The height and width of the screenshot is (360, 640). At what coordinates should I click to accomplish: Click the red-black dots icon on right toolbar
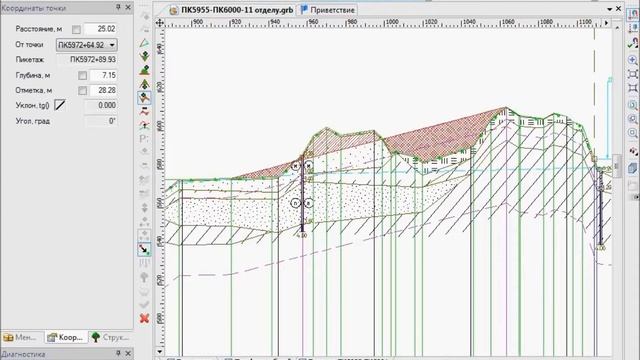click(633, 152)
